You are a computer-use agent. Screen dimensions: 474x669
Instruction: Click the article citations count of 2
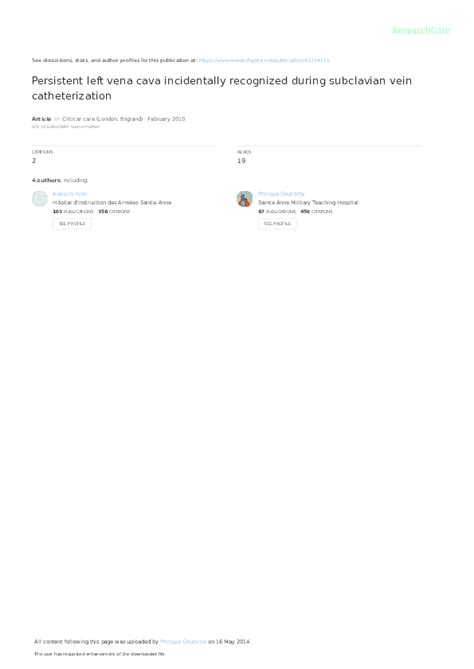coord(34,161)
